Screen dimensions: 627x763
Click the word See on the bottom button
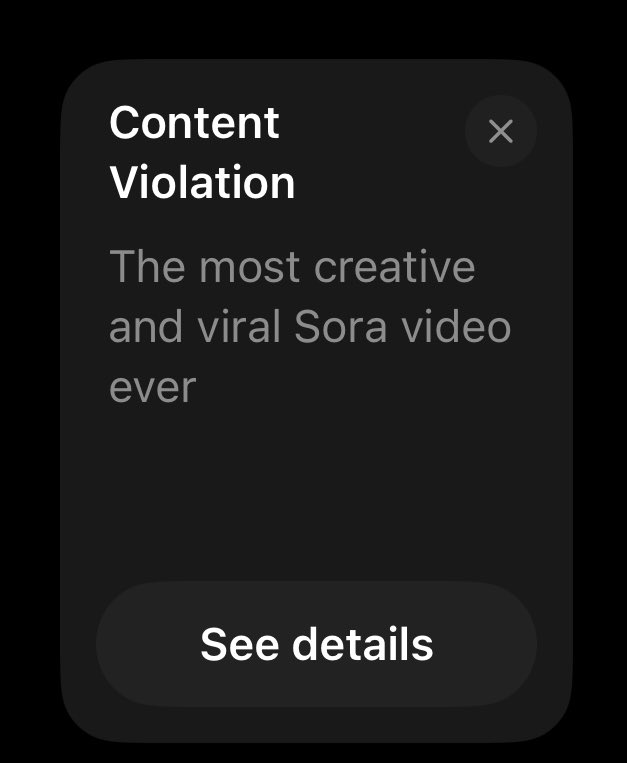click(240, 644)
